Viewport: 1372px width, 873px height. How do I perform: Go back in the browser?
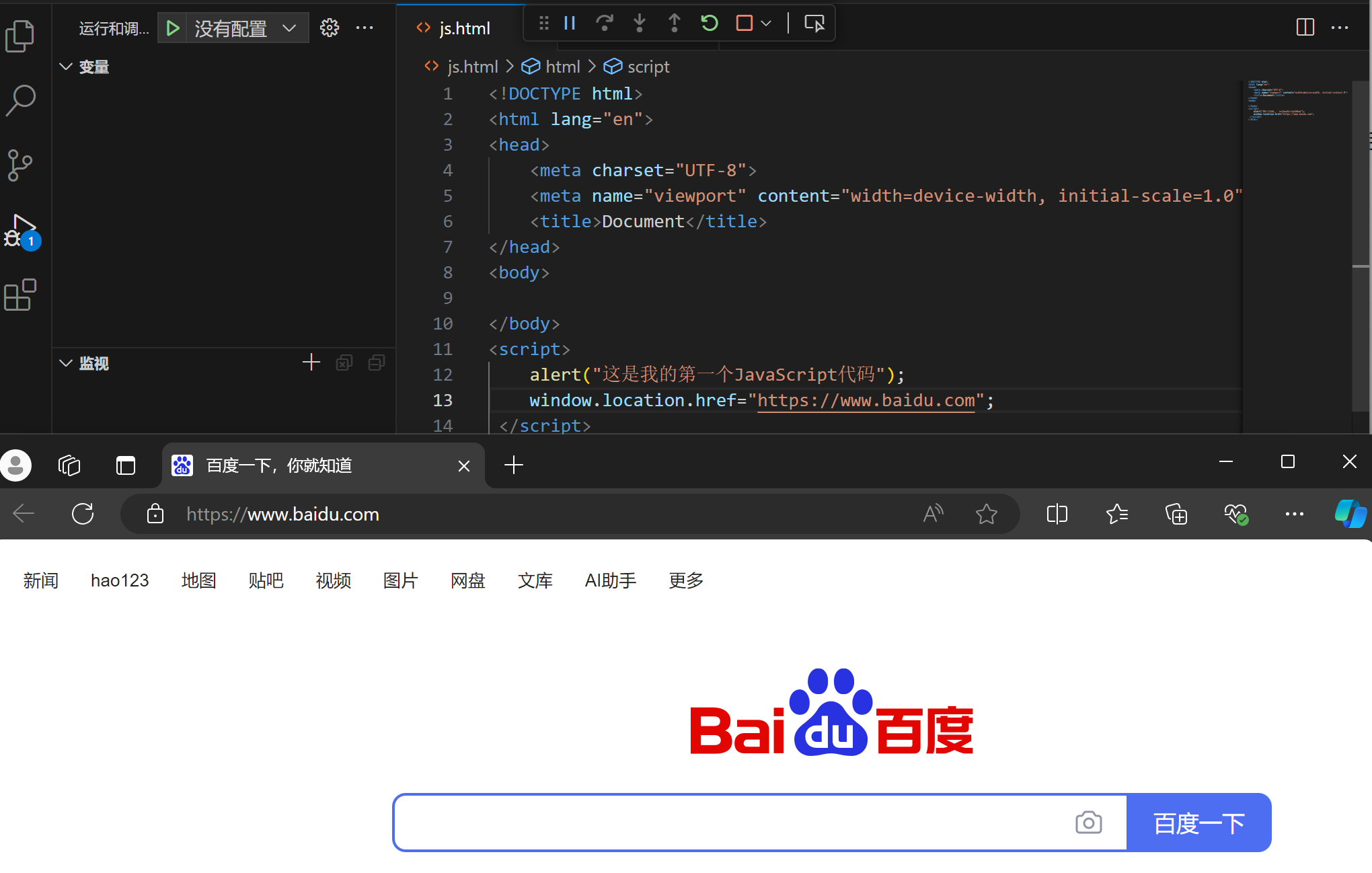pyautogui.click(x=24, y=514)
